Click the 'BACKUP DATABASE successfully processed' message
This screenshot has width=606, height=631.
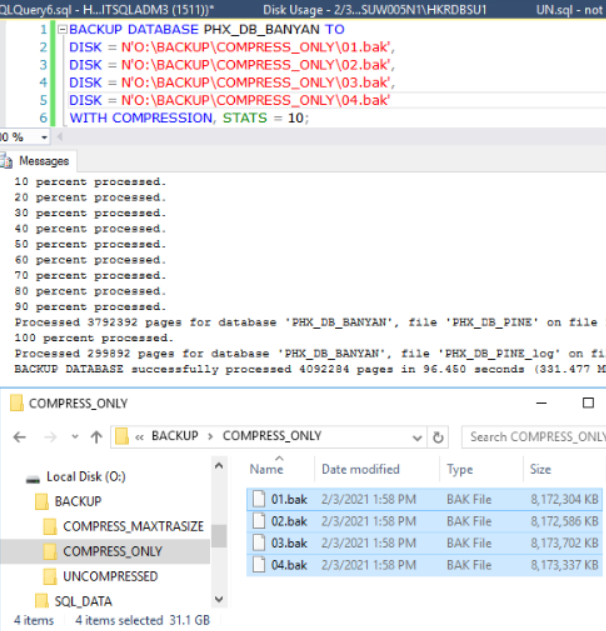point(310,369)
